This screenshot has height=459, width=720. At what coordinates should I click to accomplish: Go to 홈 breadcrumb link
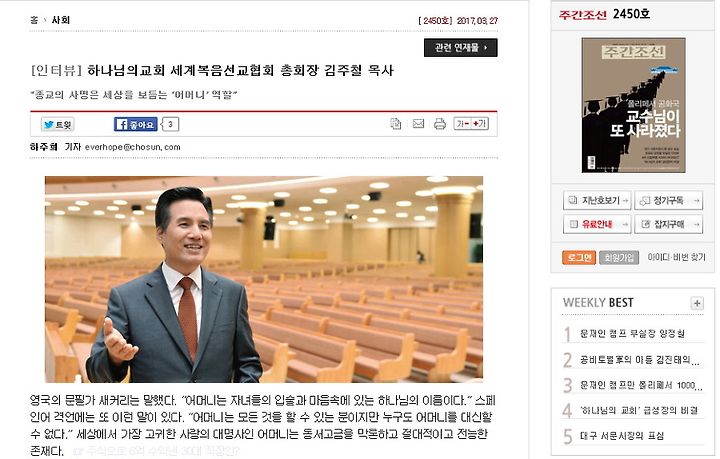pos(34,20)
